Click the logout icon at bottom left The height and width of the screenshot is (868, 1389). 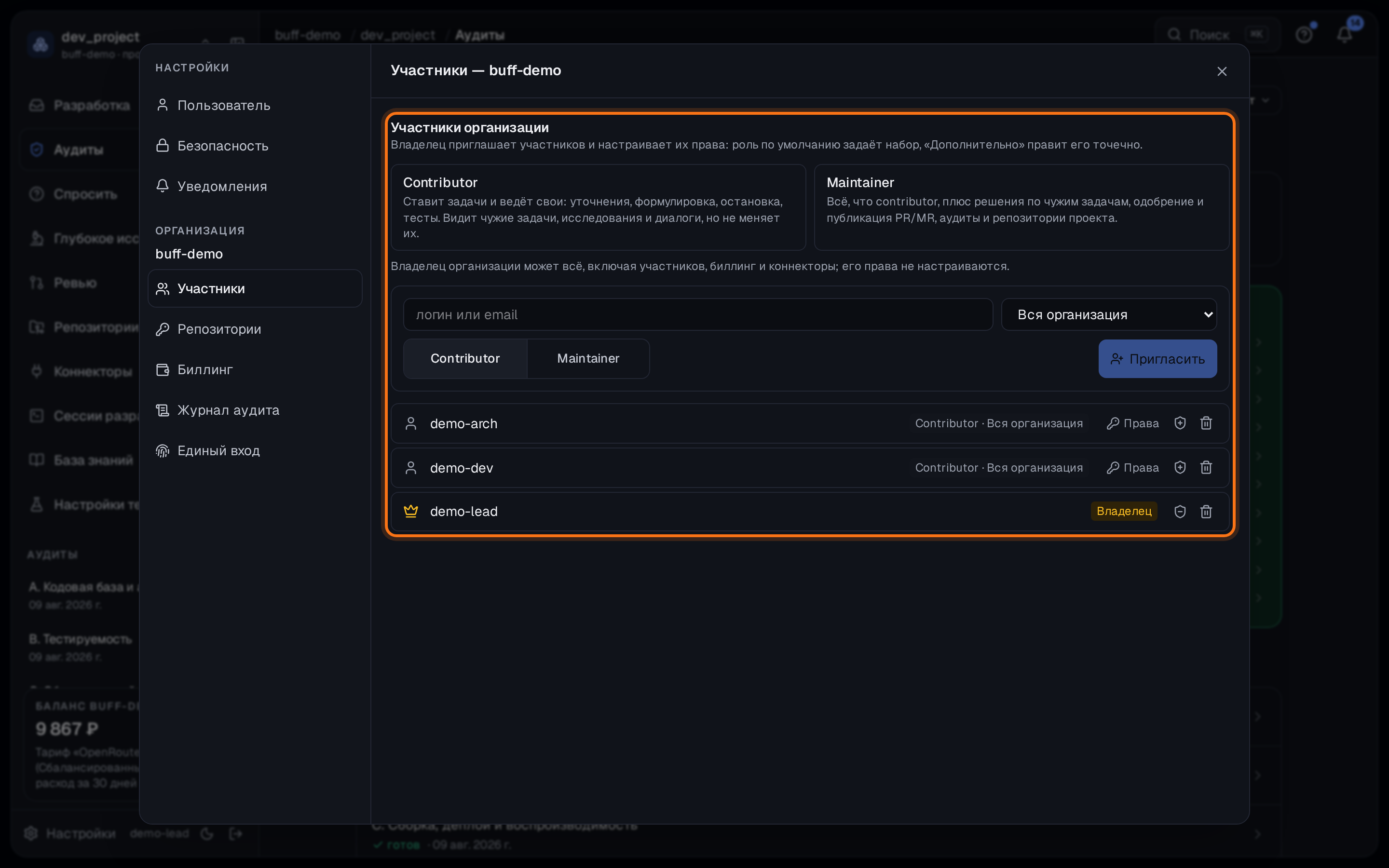click(x=236, y=834)
